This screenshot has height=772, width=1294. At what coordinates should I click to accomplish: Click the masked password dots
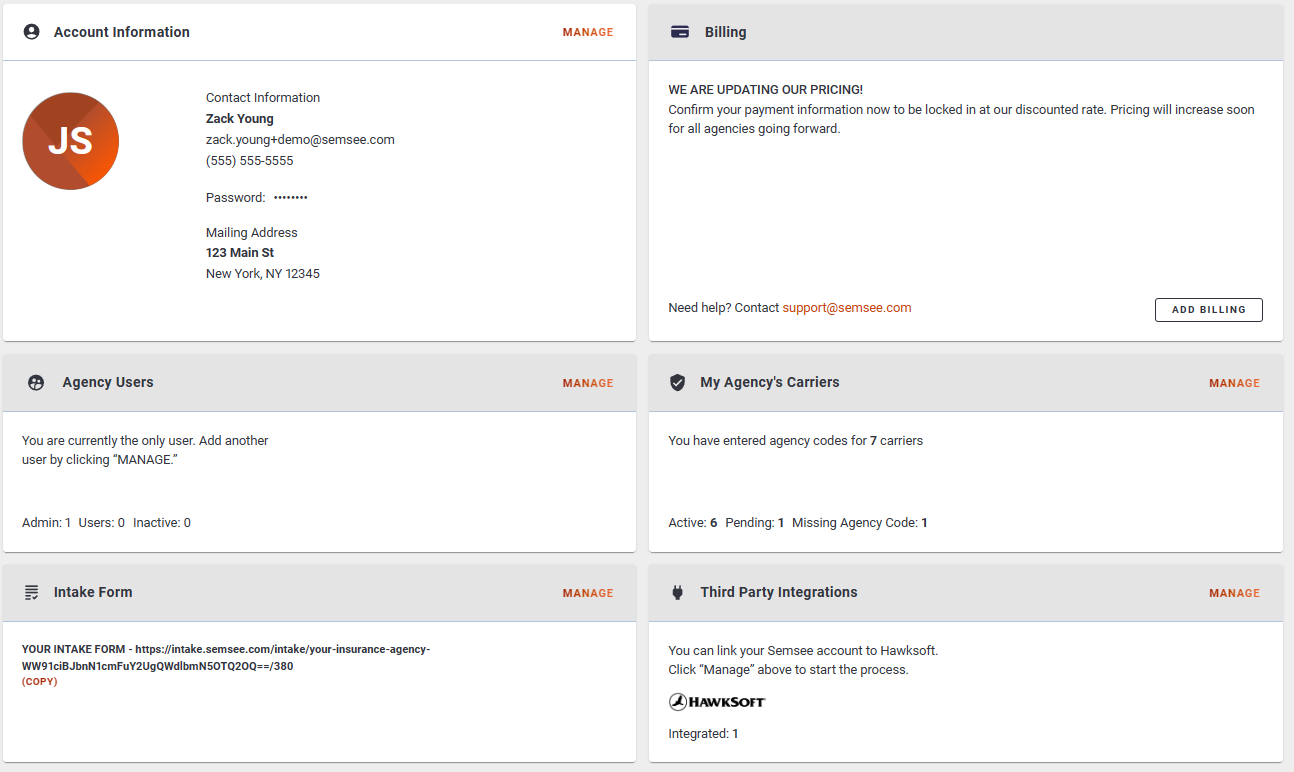[291, 198]
